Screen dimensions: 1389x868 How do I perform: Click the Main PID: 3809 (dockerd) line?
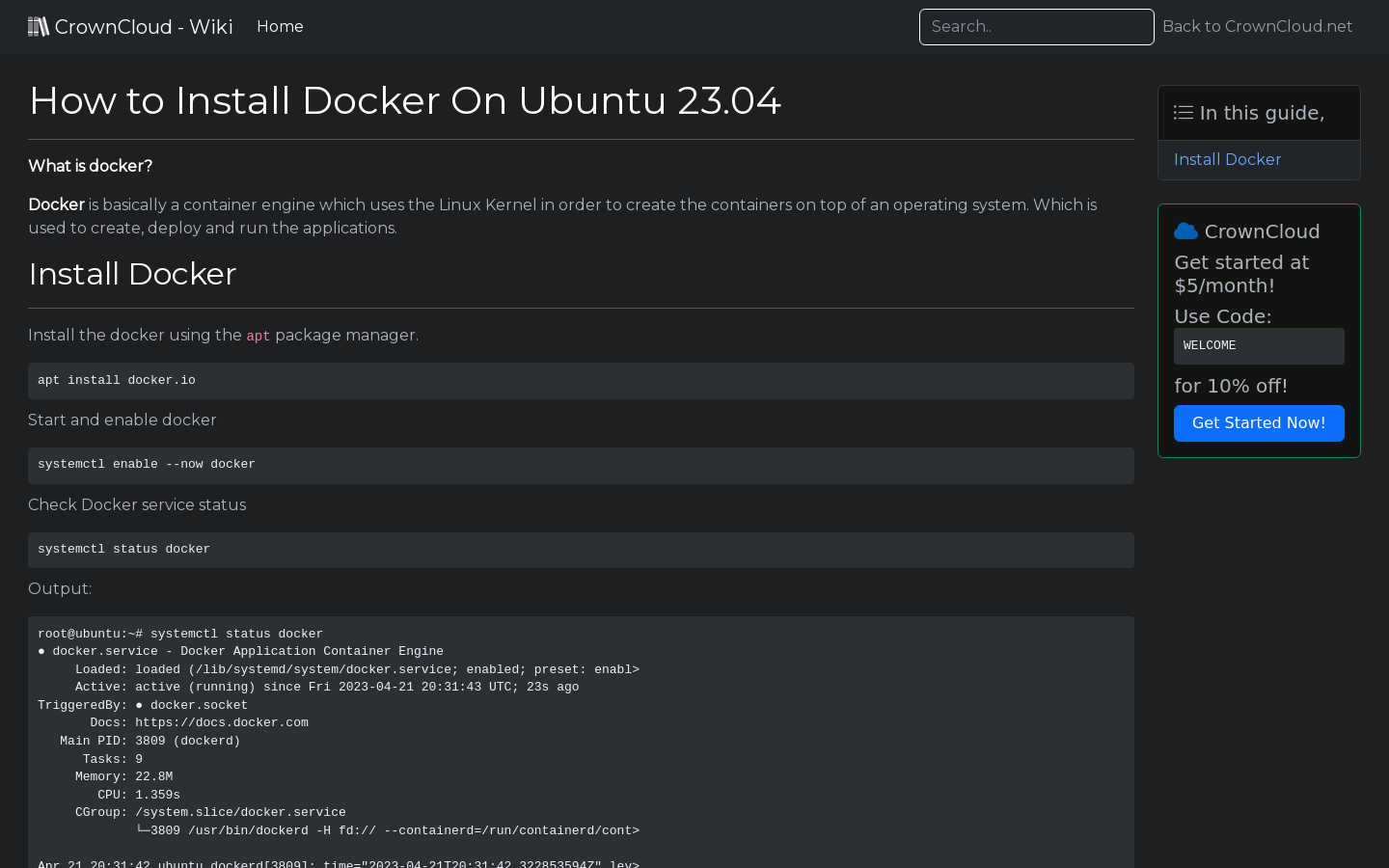150,741
